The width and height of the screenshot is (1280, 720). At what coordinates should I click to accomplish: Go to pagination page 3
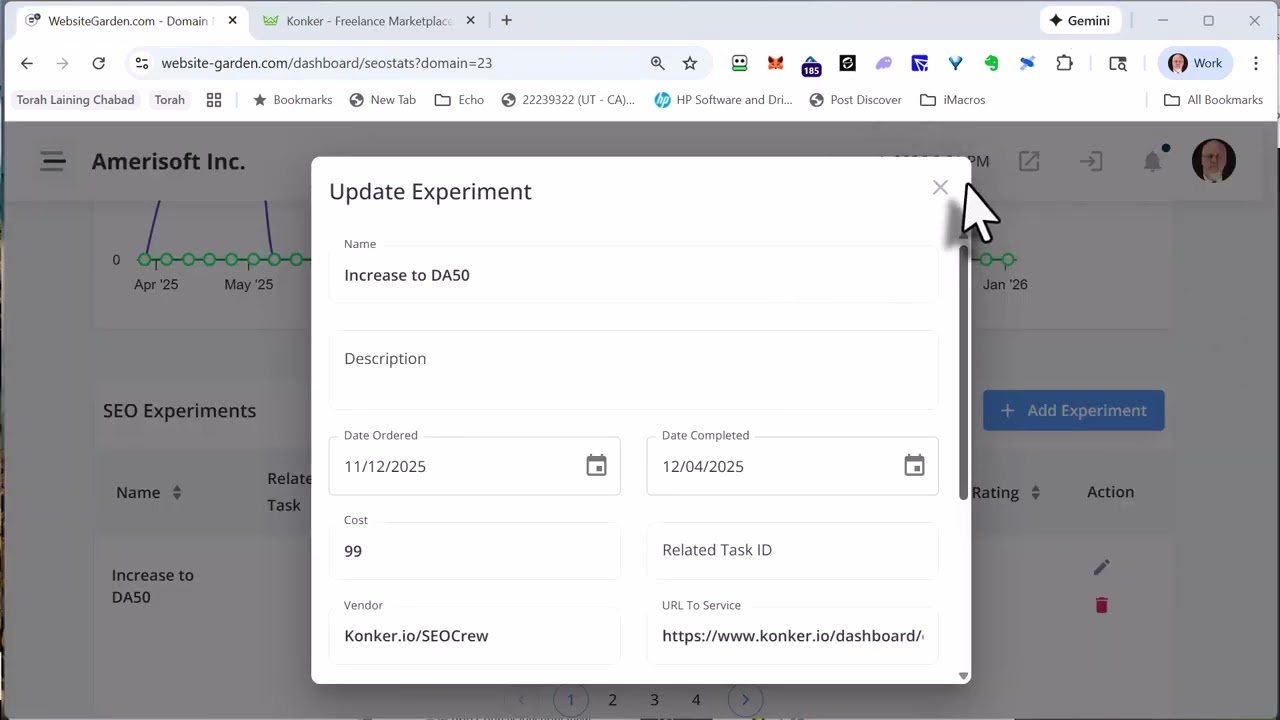tap(654, 700)
